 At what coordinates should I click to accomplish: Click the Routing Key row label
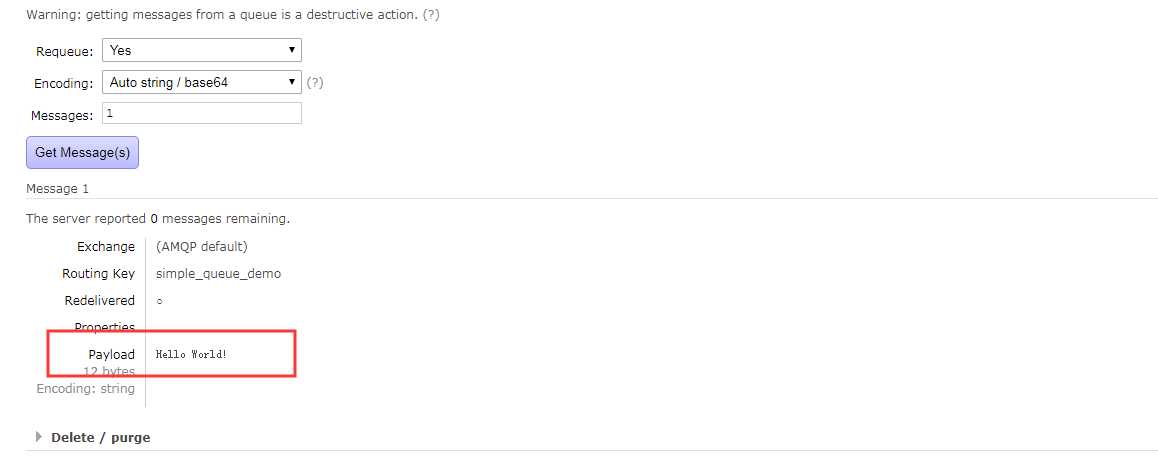click(x=98, y=273)
